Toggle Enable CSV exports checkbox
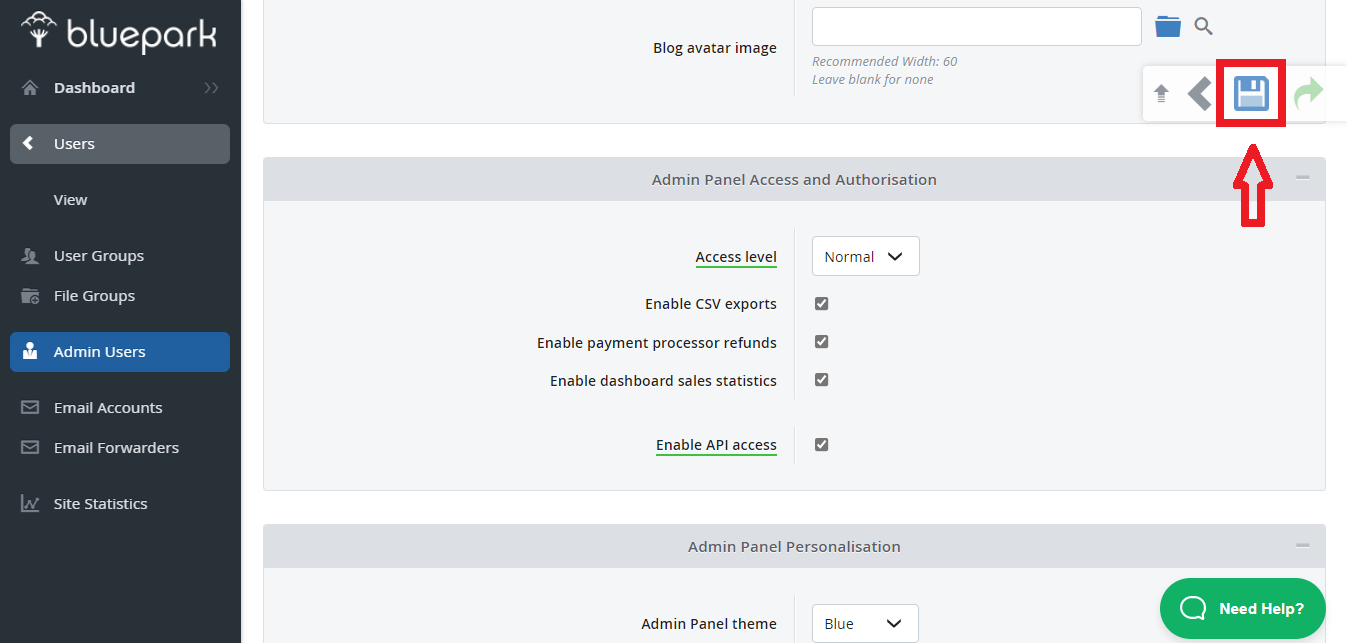This screenshot has width=1347, height=643. (x=821, y=304)
